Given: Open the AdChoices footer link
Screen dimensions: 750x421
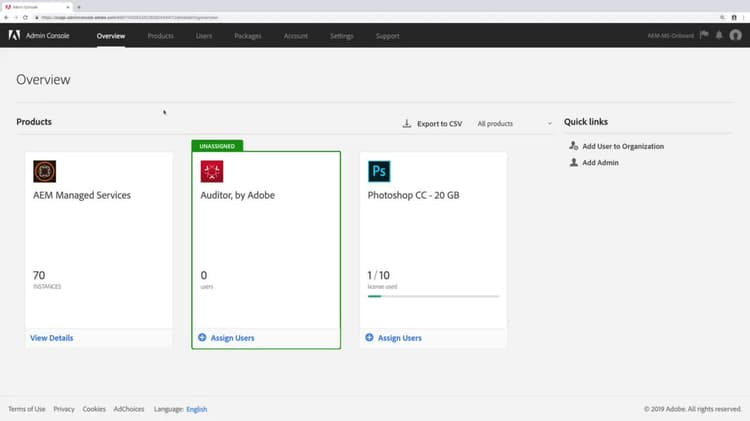Looking at the screenshot, I should tap(129, 409).
